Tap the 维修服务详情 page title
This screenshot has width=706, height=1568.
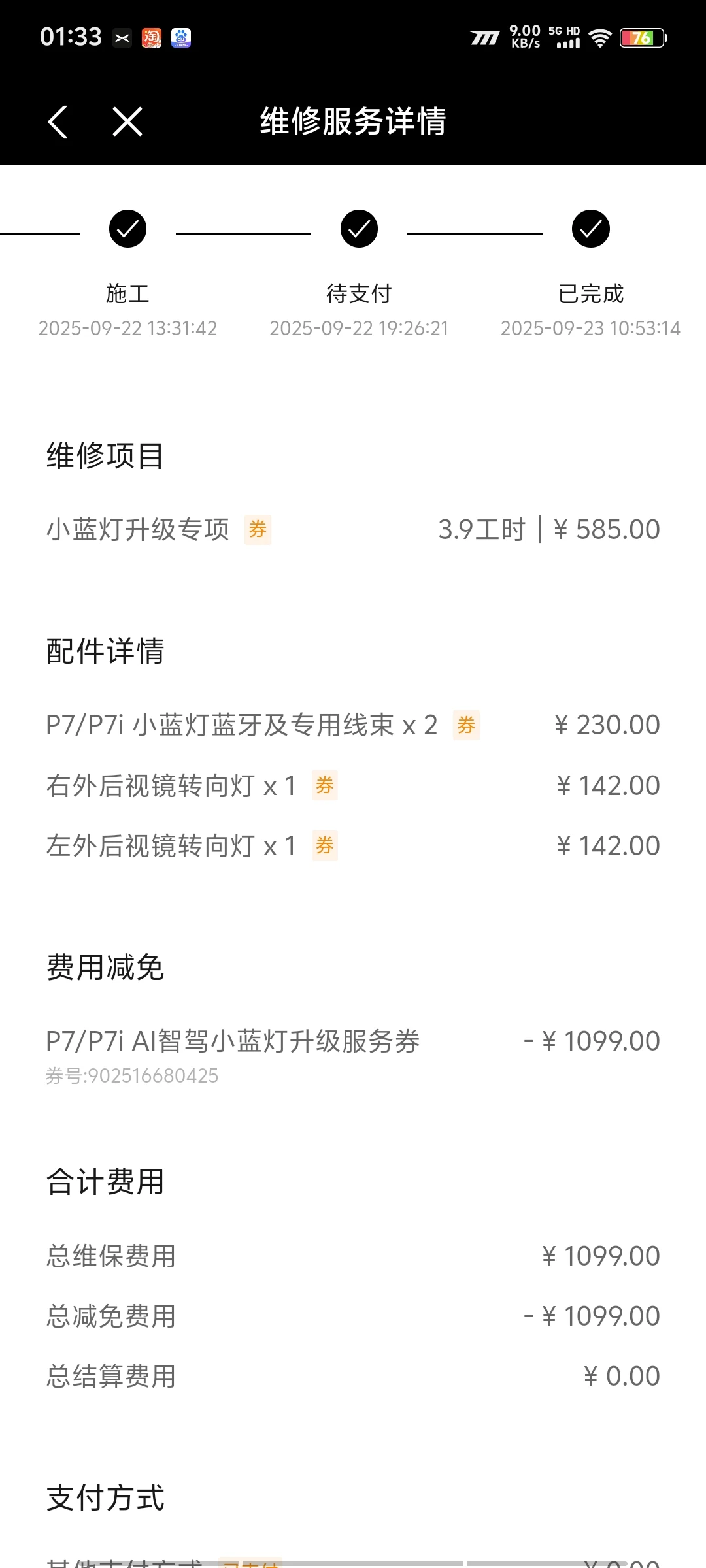[353, 122]
